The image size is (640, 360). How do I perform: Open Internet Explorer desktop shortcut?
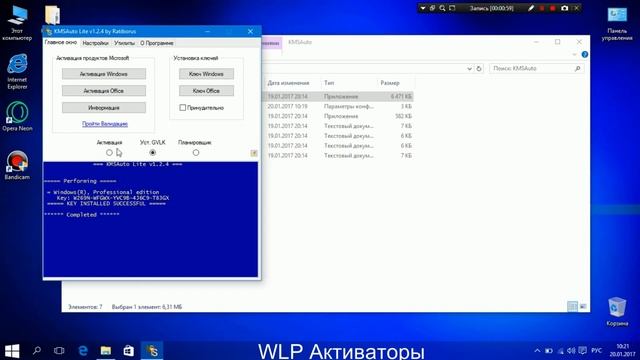17,71
